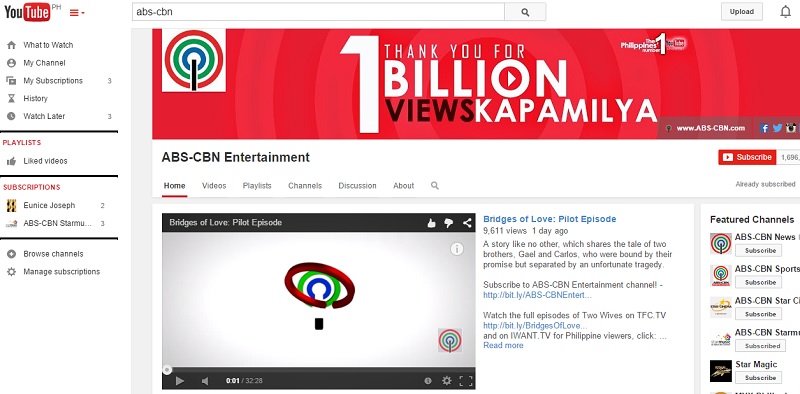Open the bit.ly/BridgesOfLove... link
This screenshot has height=394, width=800.
[x=535, y=326]
